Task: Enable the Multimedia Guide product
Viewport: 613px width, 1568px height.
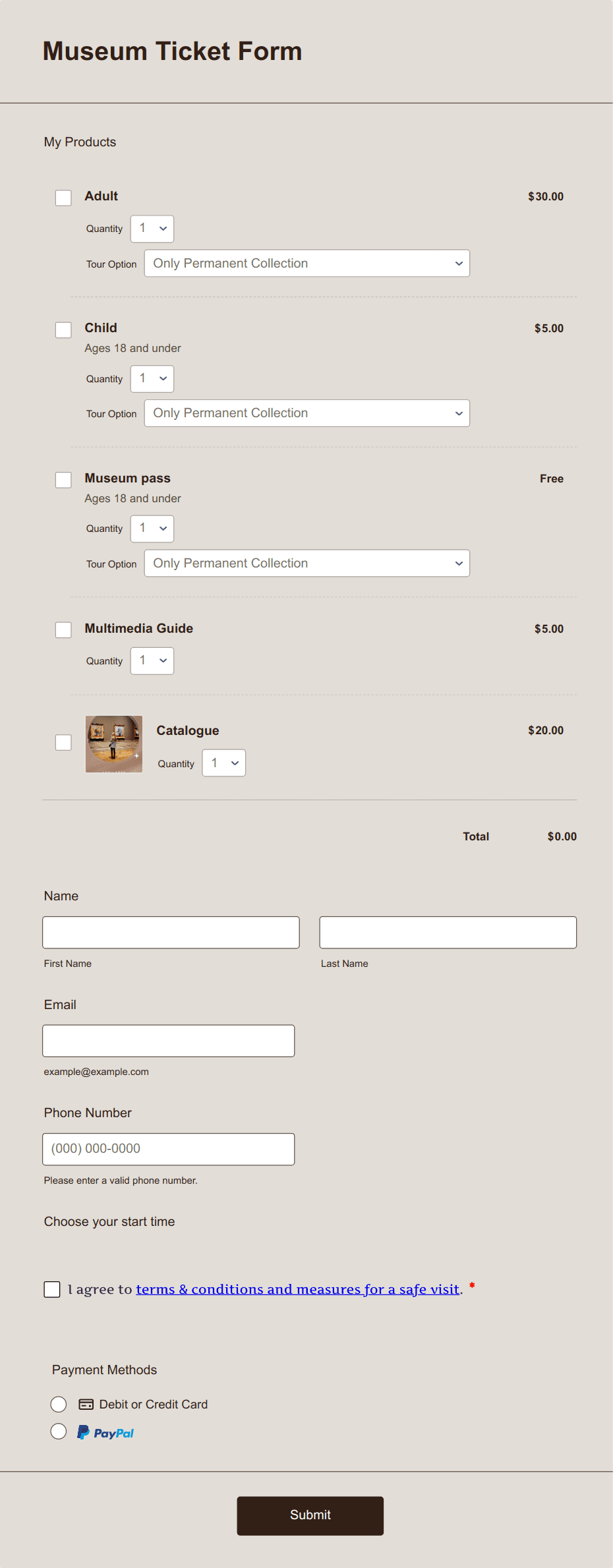Action: tap(63, 630)
